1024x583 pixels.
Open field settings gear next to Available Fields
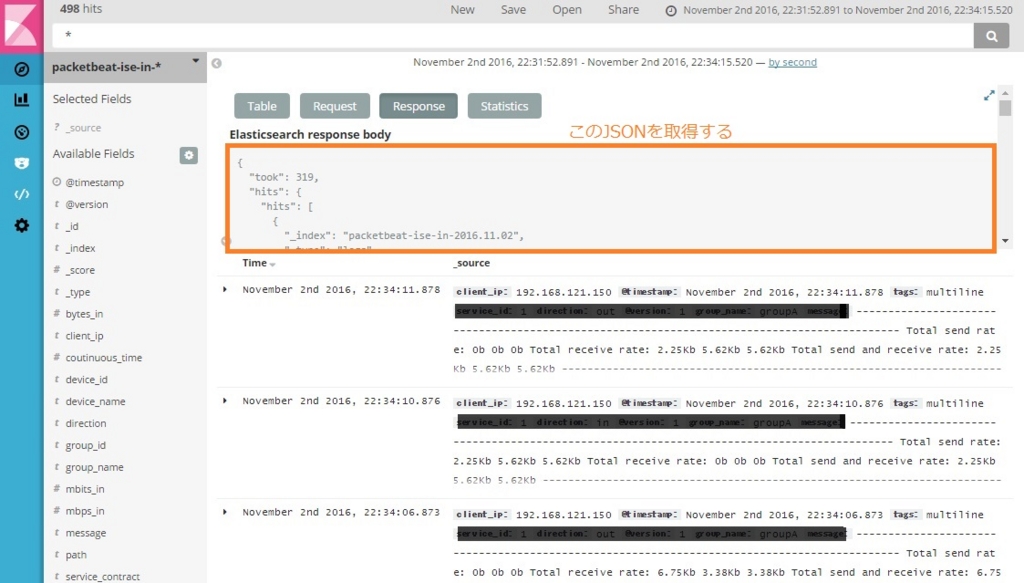pos(189,155)
